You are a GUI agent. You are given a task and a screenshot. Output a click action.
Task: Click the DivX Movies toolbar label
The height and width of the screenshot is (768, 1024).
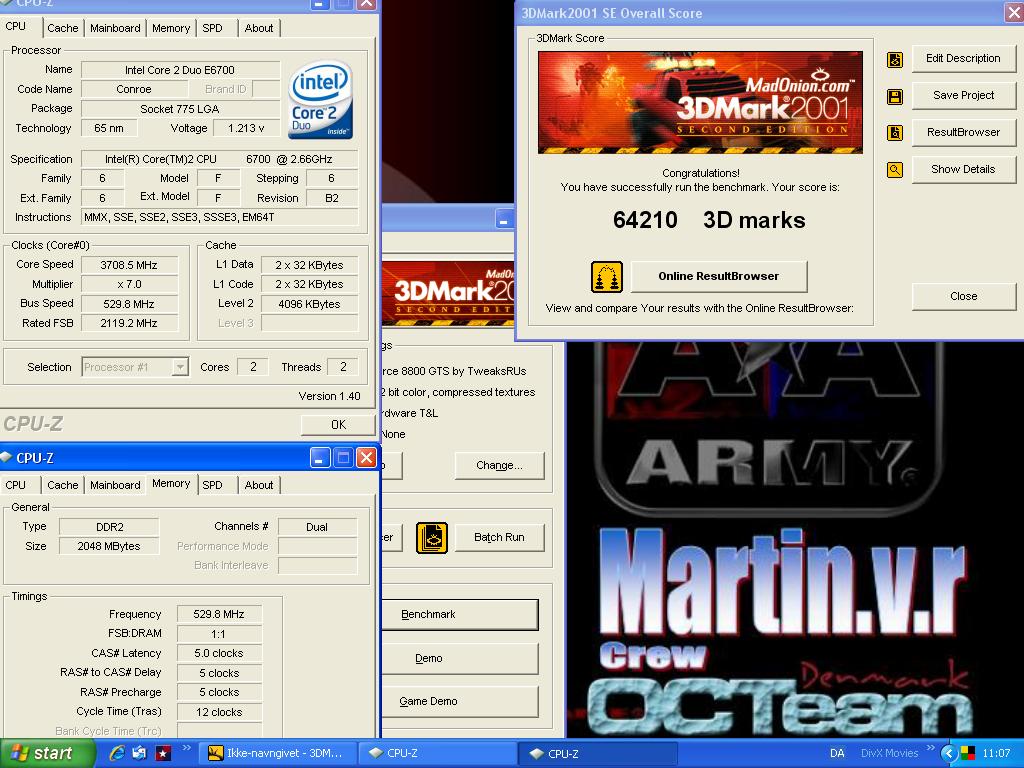pyautogui.click(x=889, y=753)
